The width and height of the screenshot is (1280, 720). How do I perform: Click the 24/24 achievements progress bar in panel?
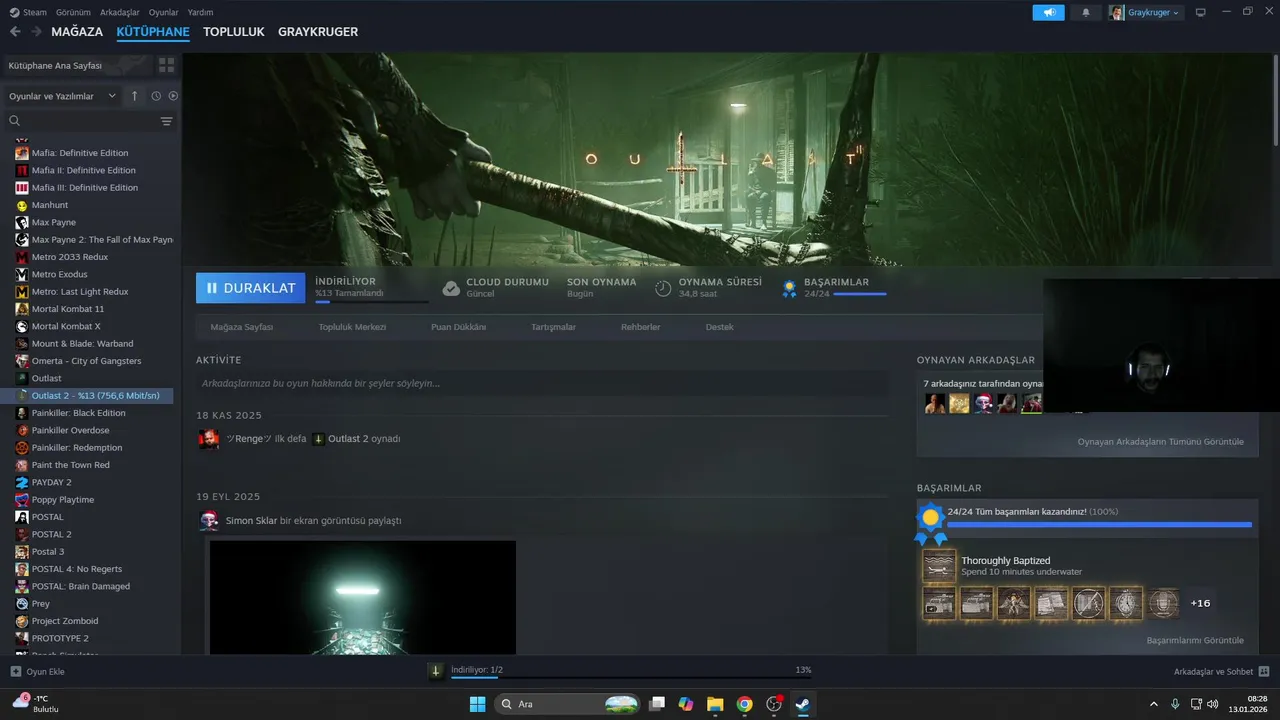coord(1099,524)
